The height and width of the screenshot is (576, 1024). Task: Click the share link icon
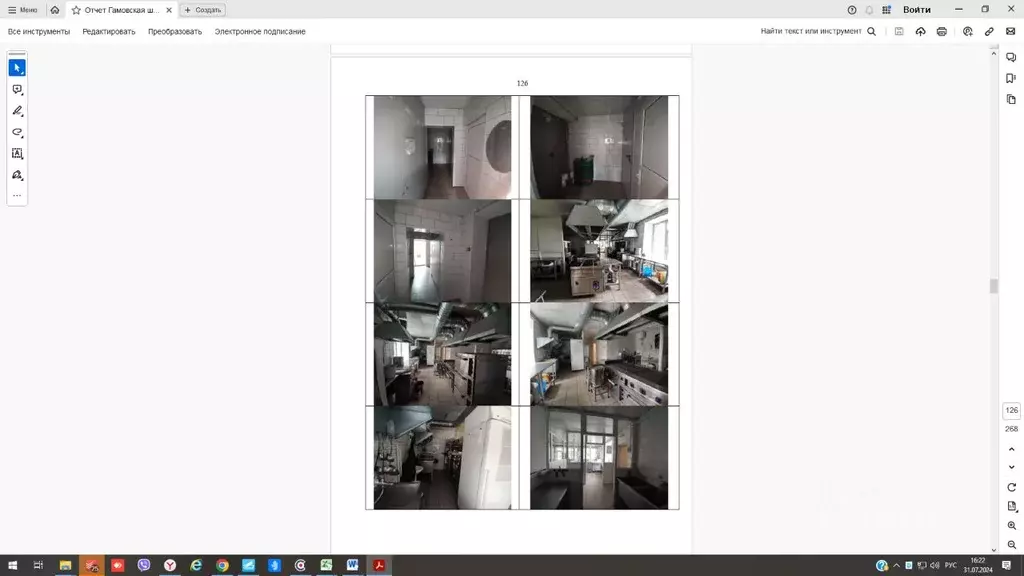989,32
